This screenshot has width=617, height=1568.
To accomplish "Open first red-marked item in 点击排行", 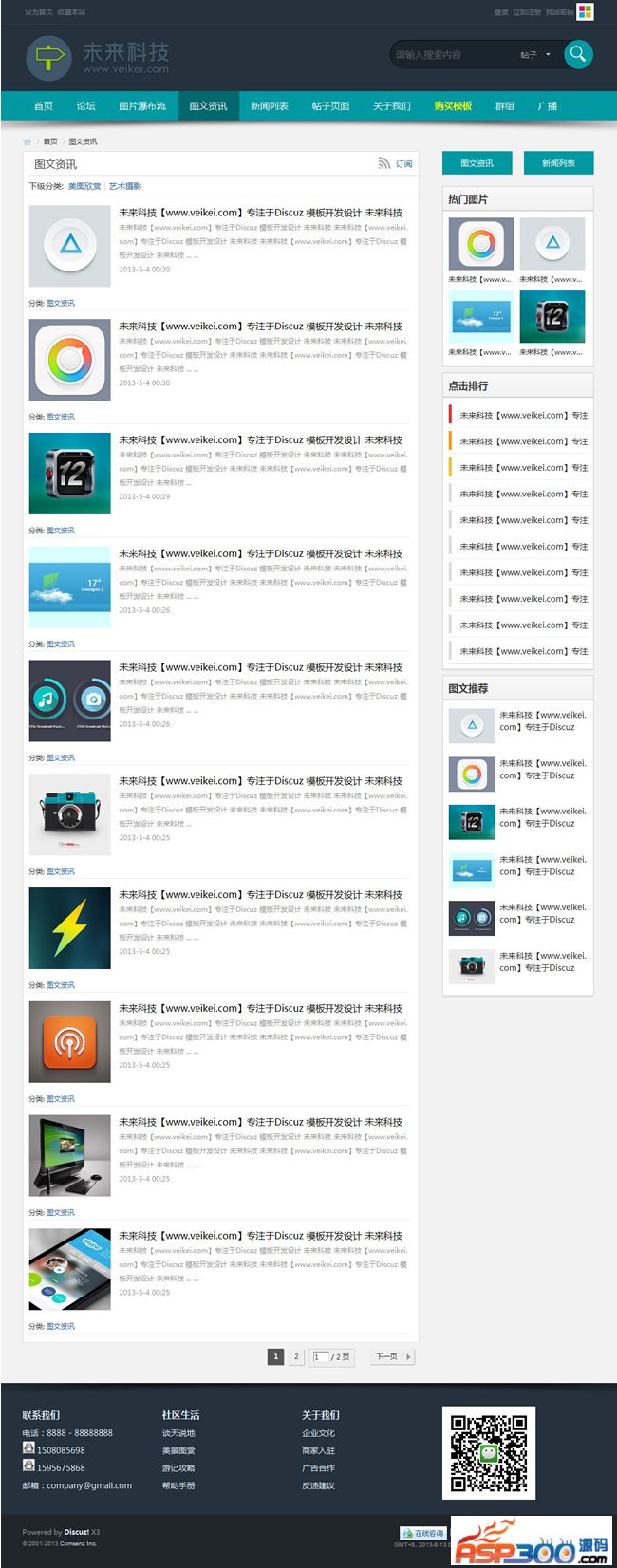I will pos(523,415).
